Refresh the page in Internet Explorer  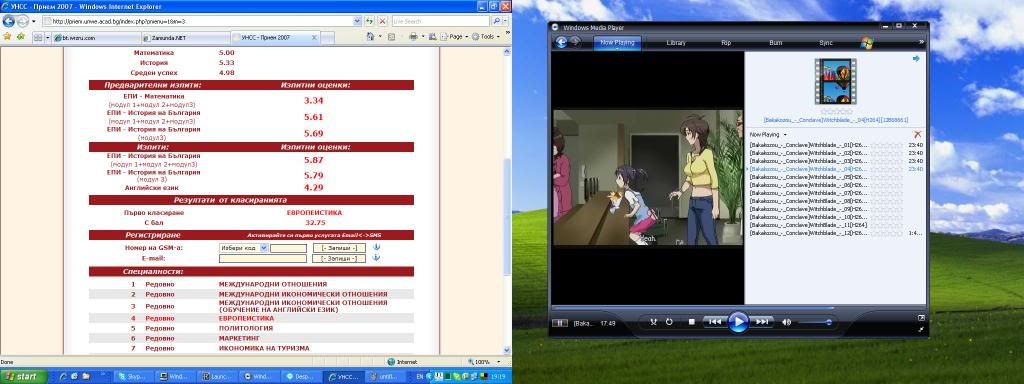369,21
